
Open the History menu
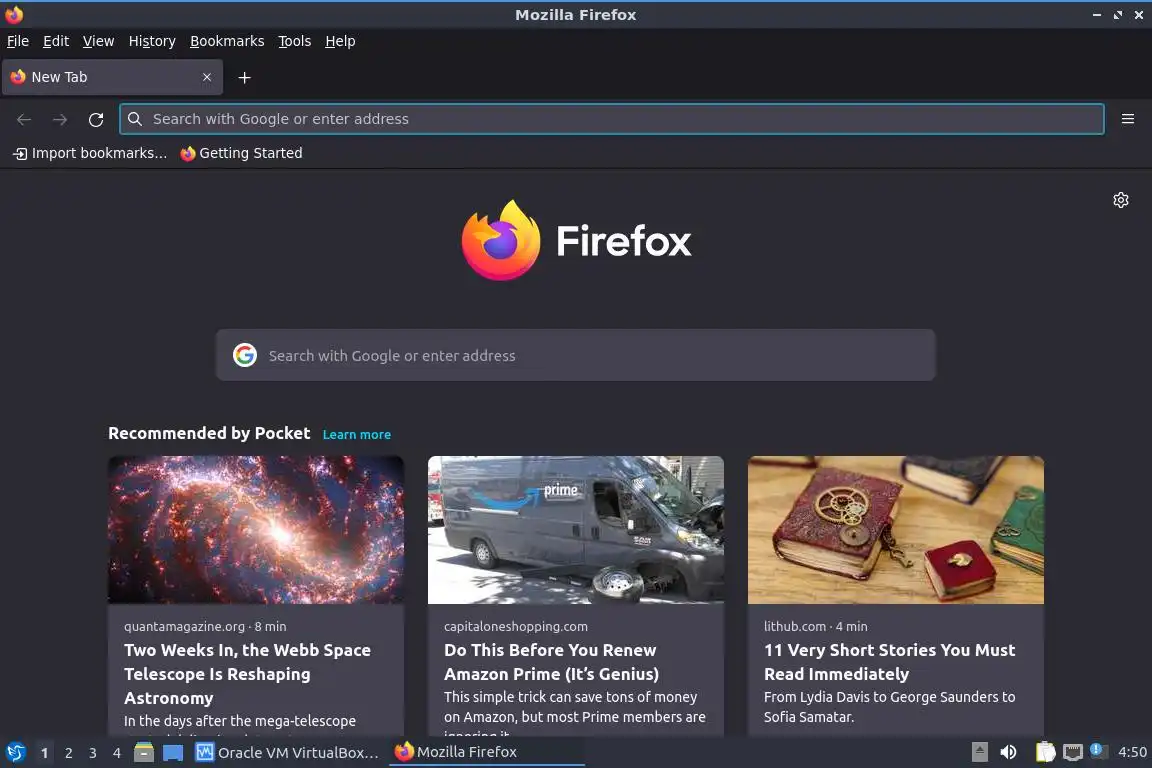point(152,41)
